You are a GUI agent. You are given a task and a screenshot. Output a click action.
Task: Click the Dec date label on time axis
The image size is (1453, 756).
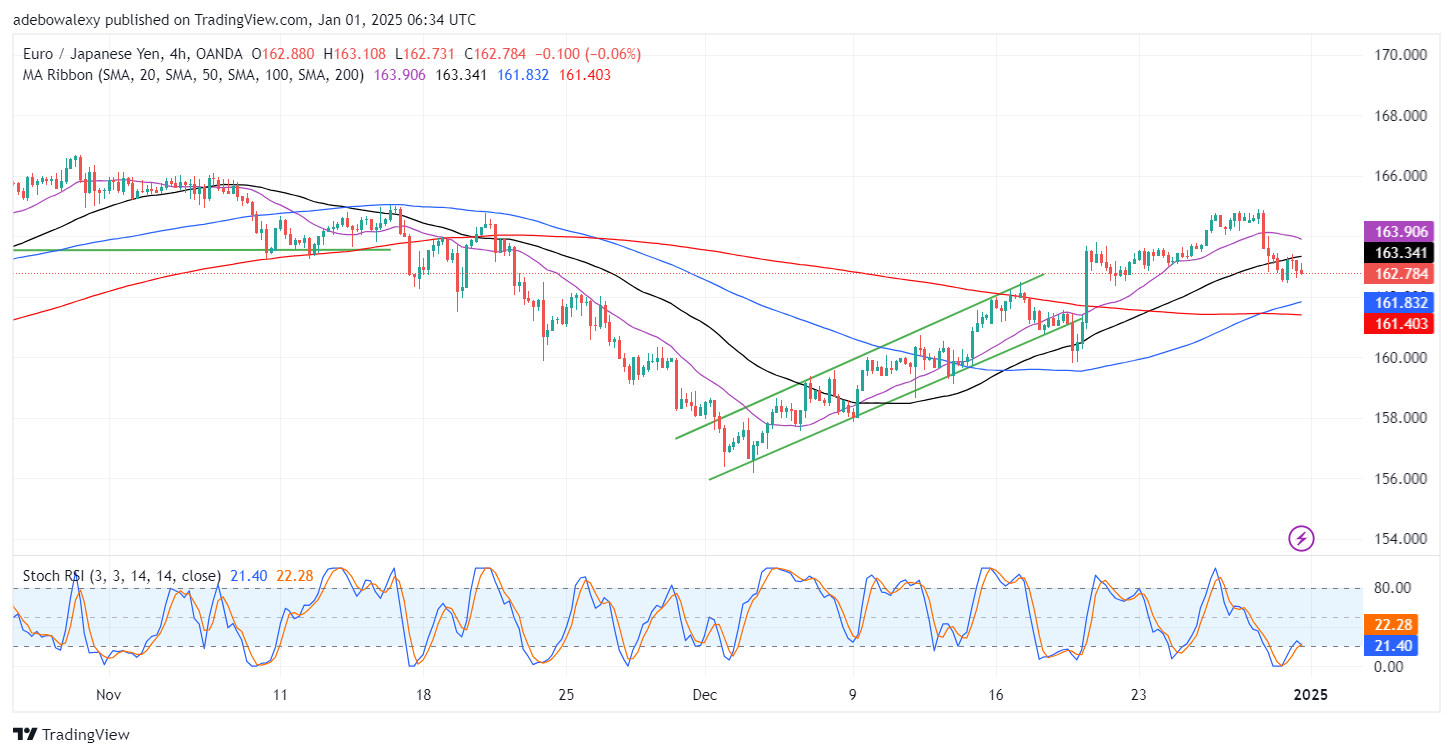point(706,695)
